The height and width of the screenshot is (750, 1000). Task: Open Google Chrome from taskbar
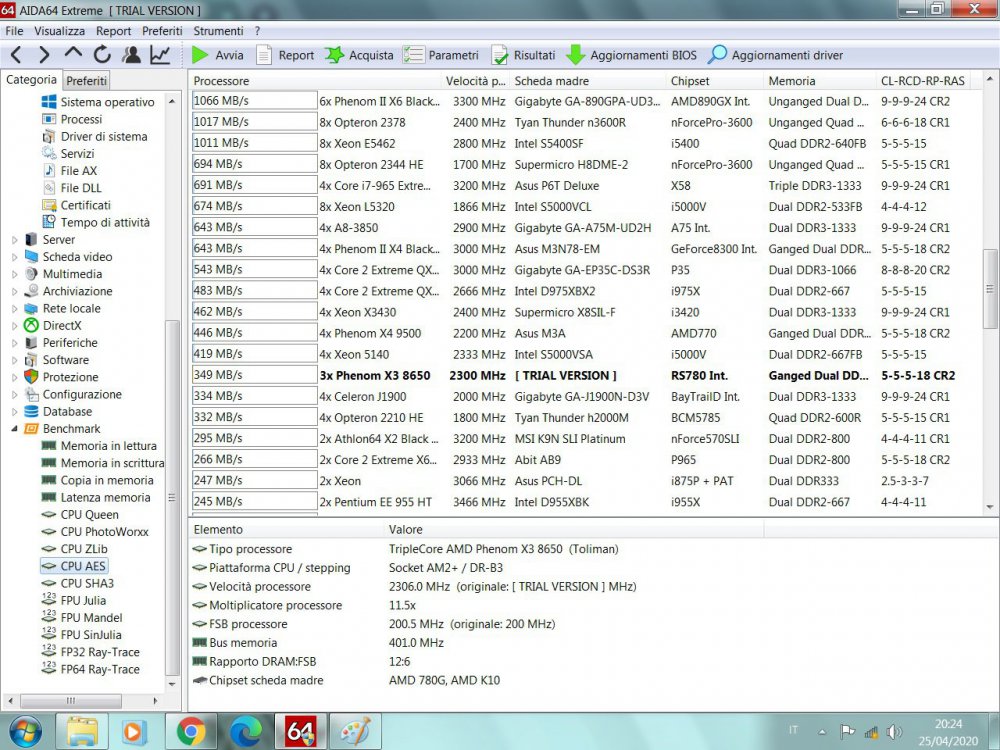click(191, 731)
